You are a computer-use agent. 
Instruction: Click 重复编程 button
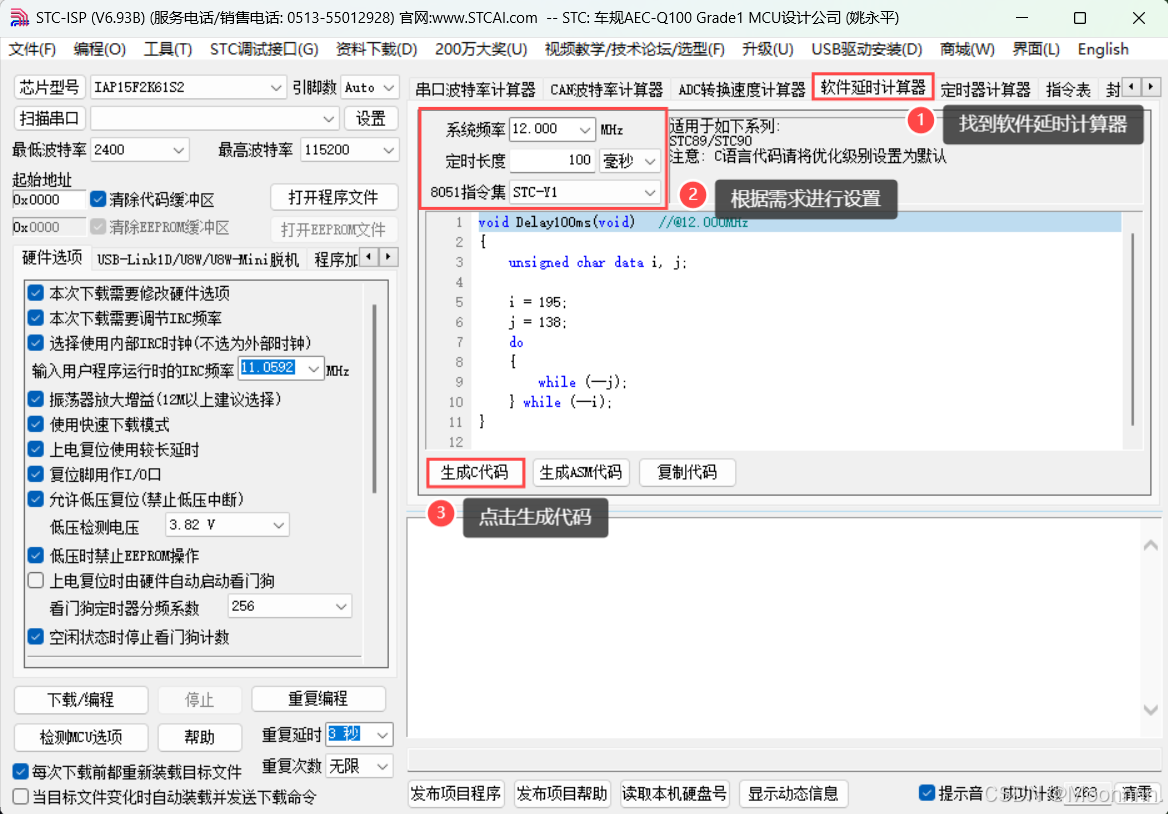[x=318, y=699]
